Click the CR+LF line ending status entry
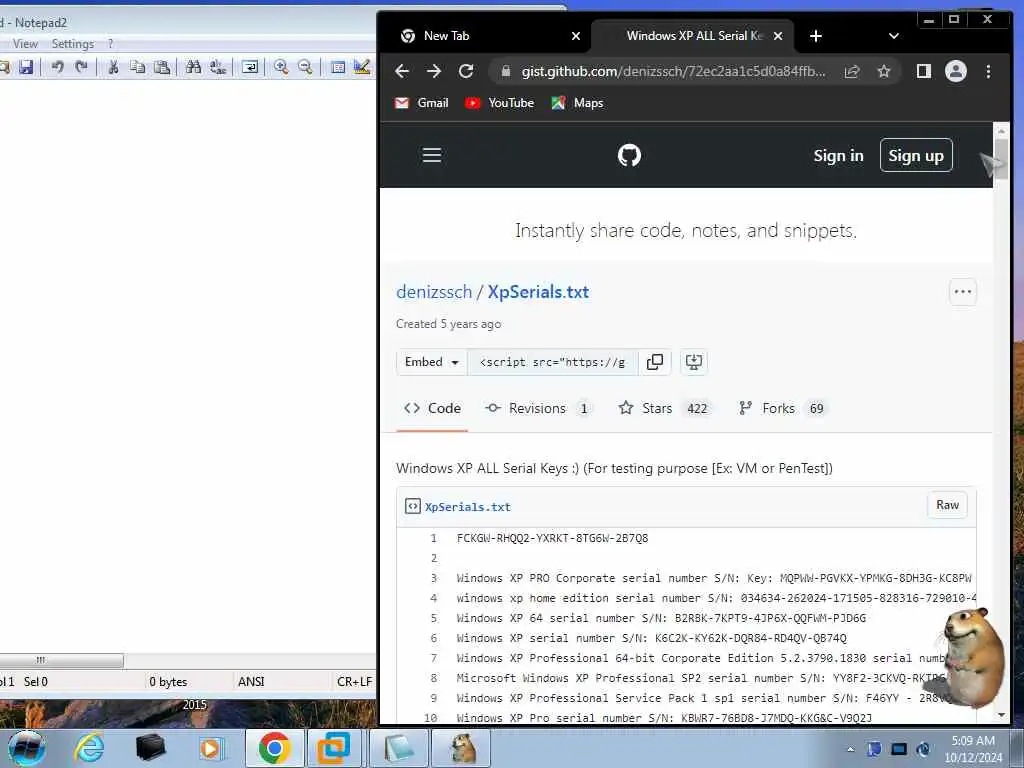1024x768 pixels. coord(354,681)
